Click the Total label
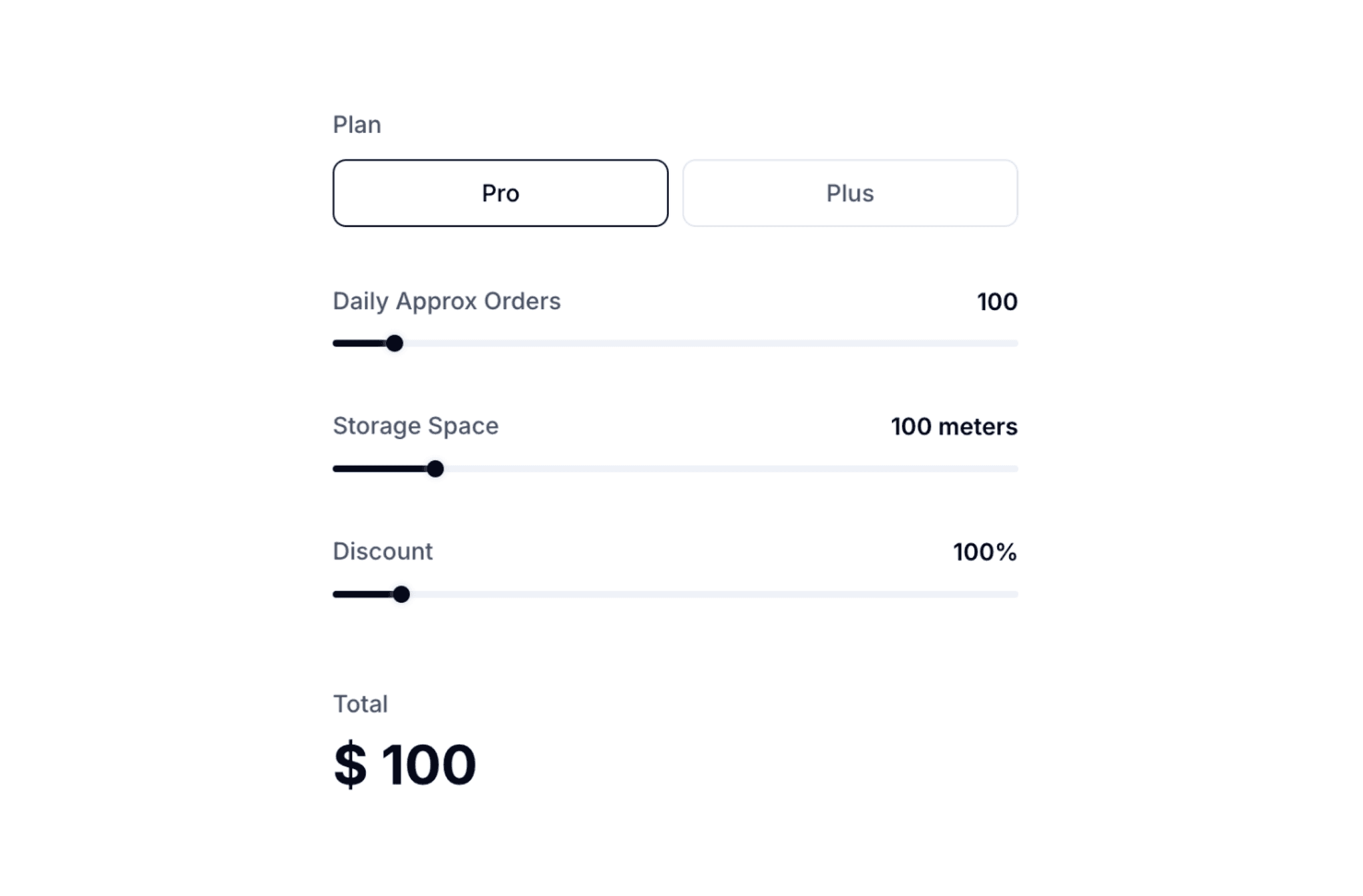This screenshot has width=1363, height=896. tap(360, 703)
